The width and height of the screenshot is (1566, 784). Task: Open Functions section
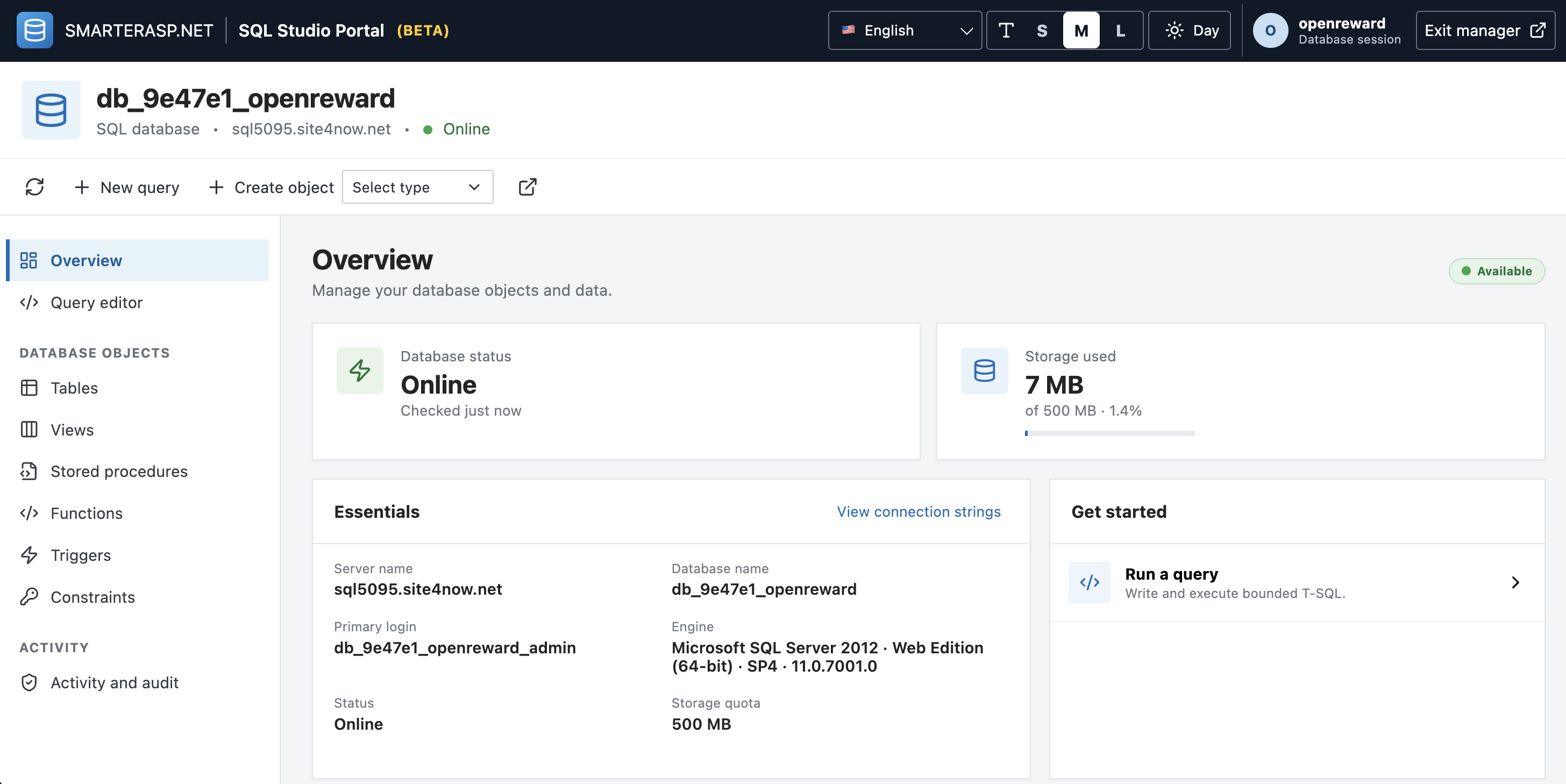(137, 514)
